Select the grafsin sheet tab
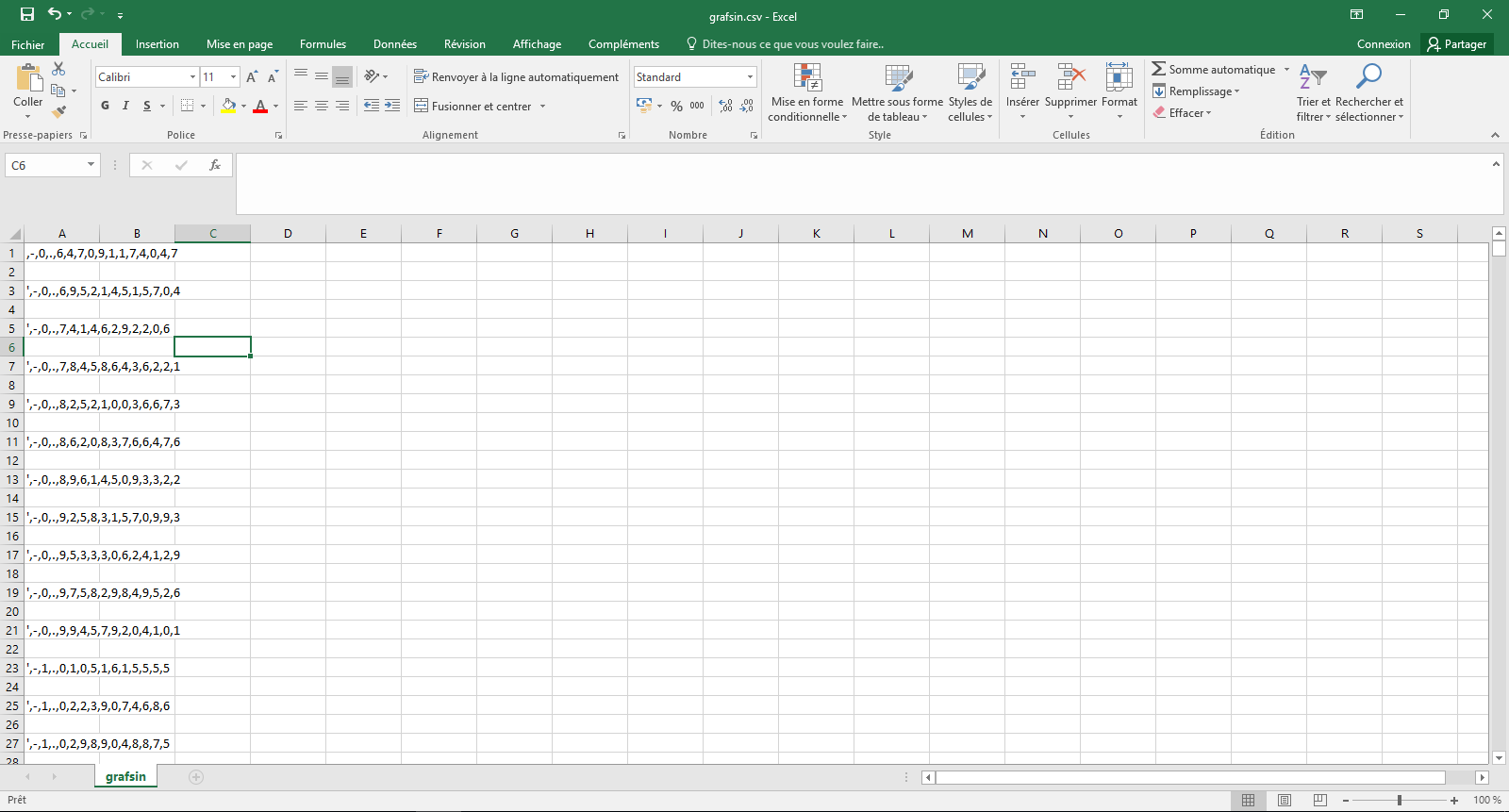The width and height of the screenshot is (1509, 812). point(125,777)
